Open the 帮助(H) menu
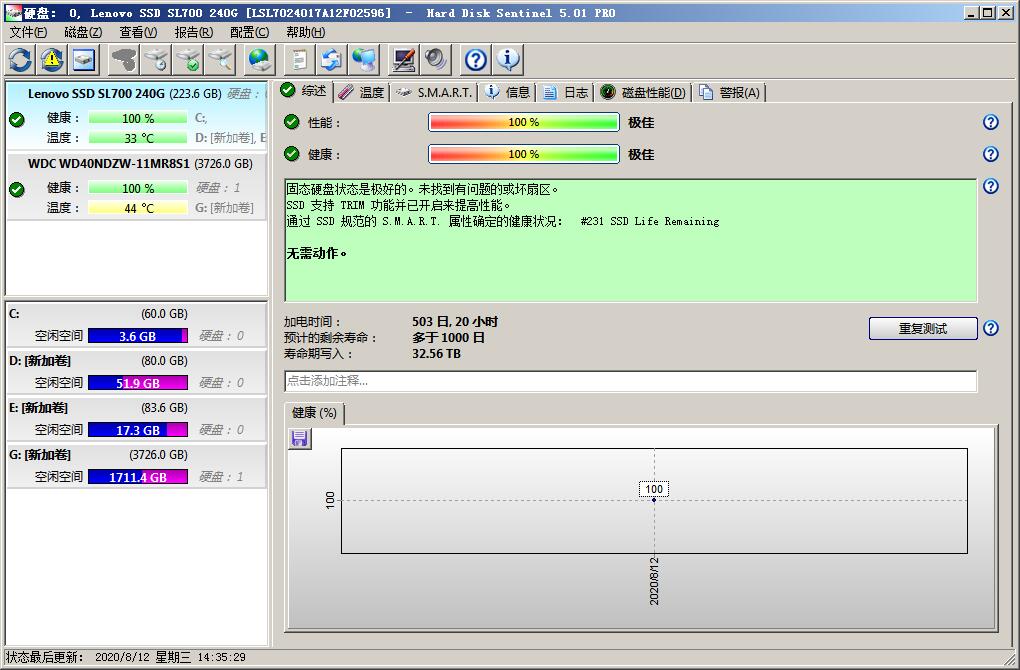Screen dimensions: 1020x670 click(305, 32)
